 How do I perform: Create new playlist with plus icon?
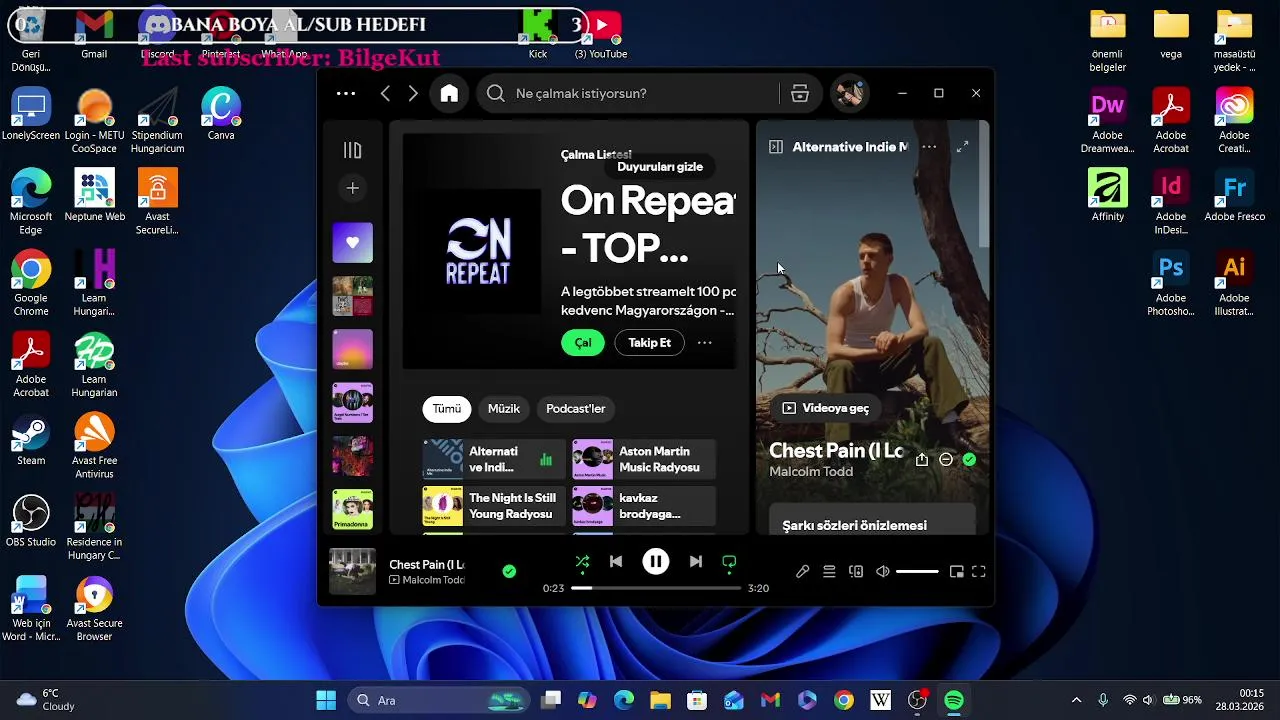click(352, 188)
